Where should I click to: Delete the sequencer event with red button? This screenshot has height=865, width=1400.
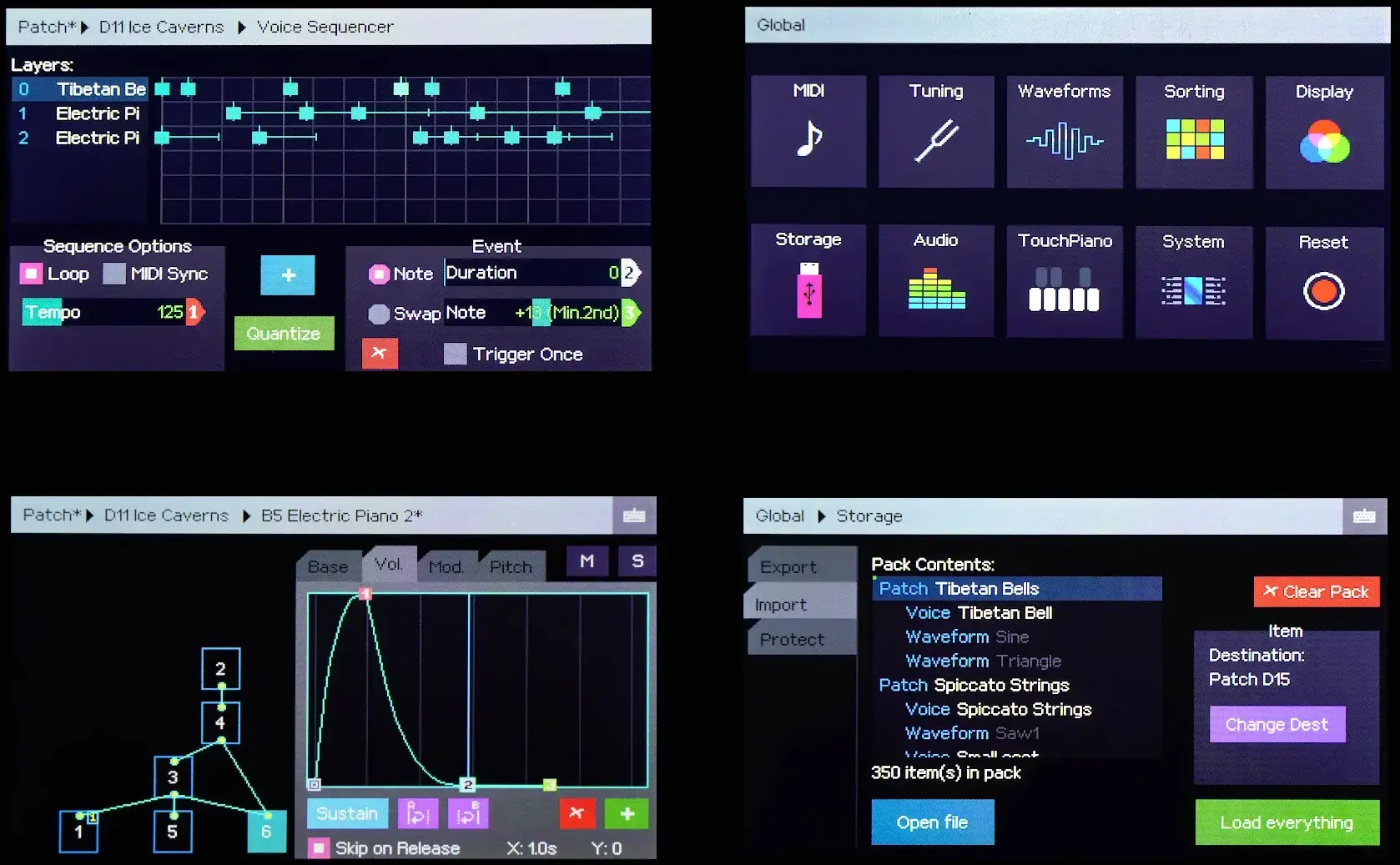click(x=380, y=353)
